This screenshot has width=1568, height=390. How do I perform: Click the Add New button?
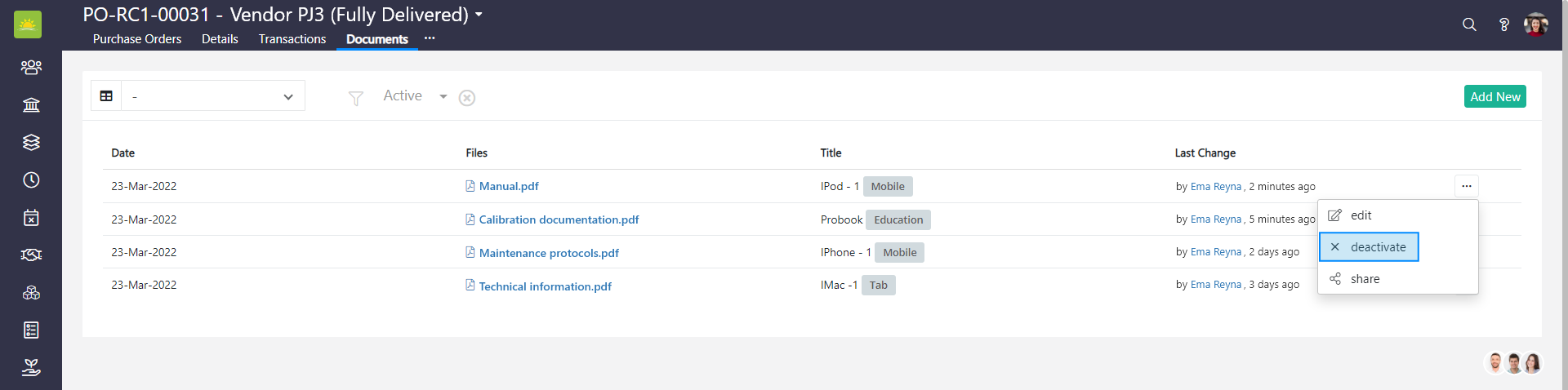[x=1494, y=96]
